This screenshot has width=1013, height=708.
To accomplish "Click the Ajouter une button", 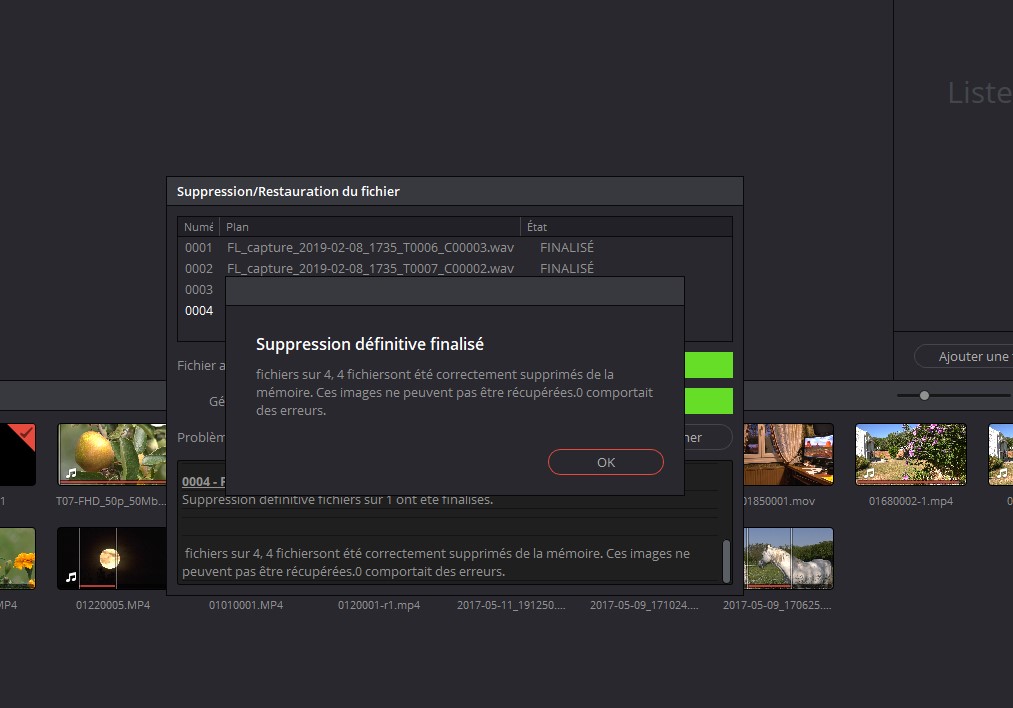I will coord(964,356).
